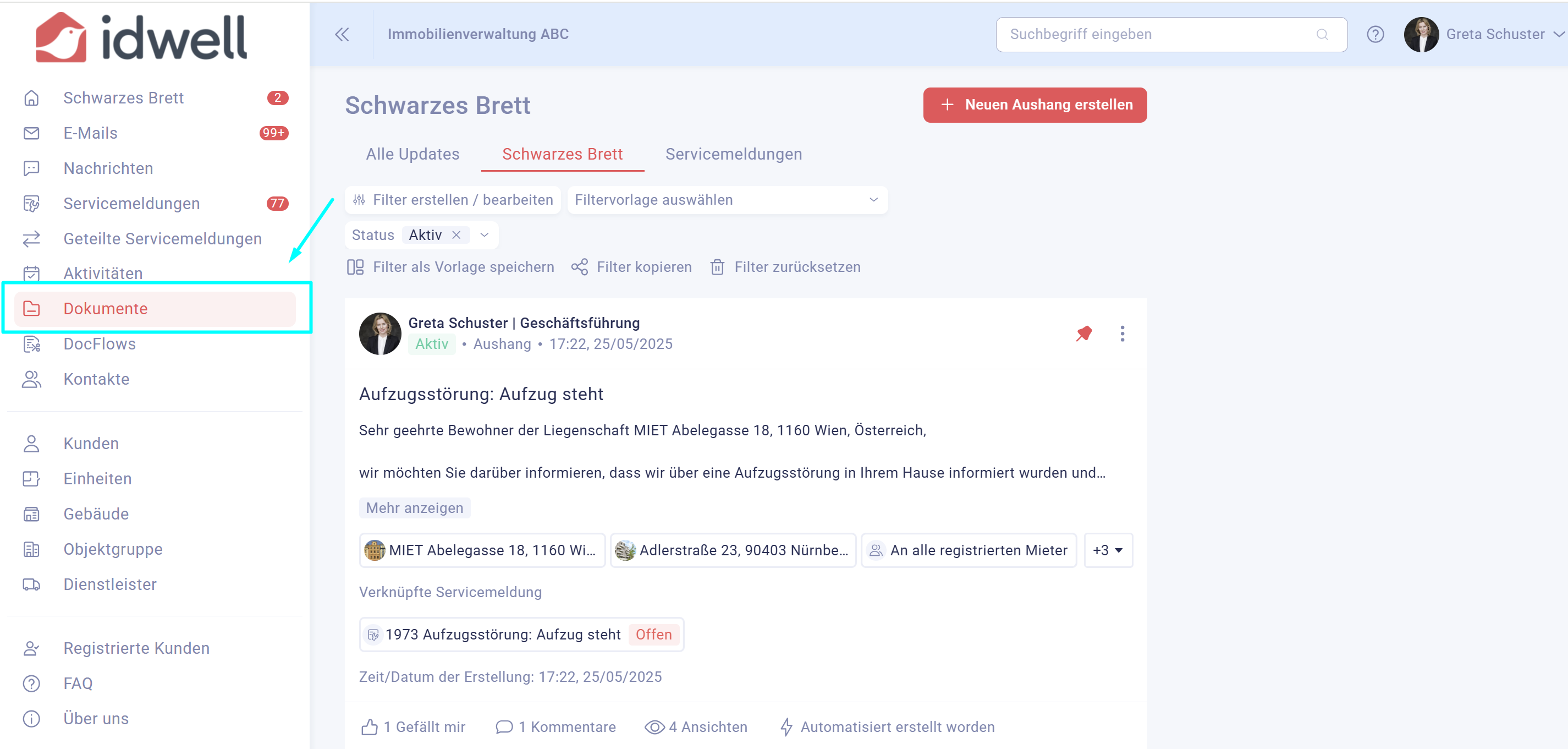Image resolution: width=1568 pixels, height=749 pixels.
Task: Open the E-Mails envelope icon
Action: tap(31, 133)
